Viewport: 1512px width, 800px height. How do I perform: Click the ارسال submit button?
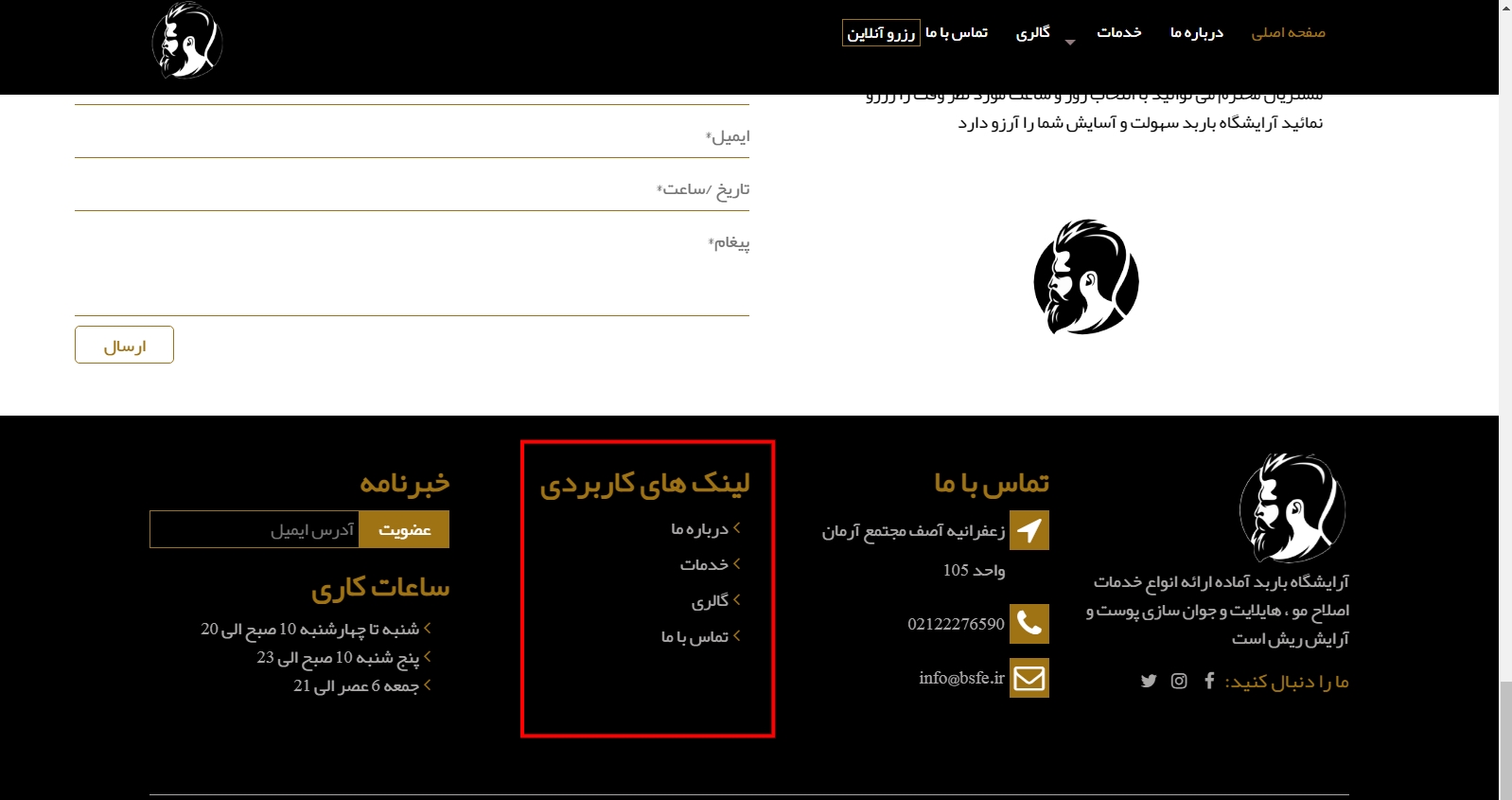point(124,345)
